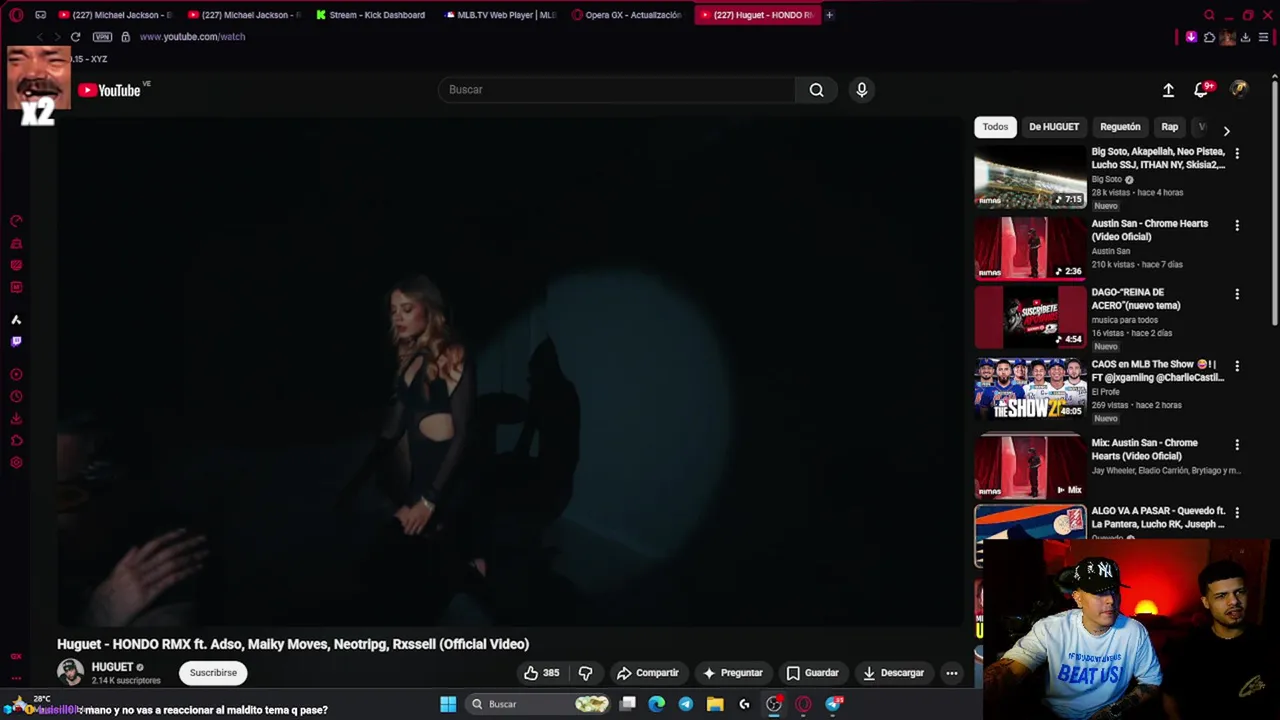
Task: Select De HUGUET filter chip
Action: click(1054, 127)
